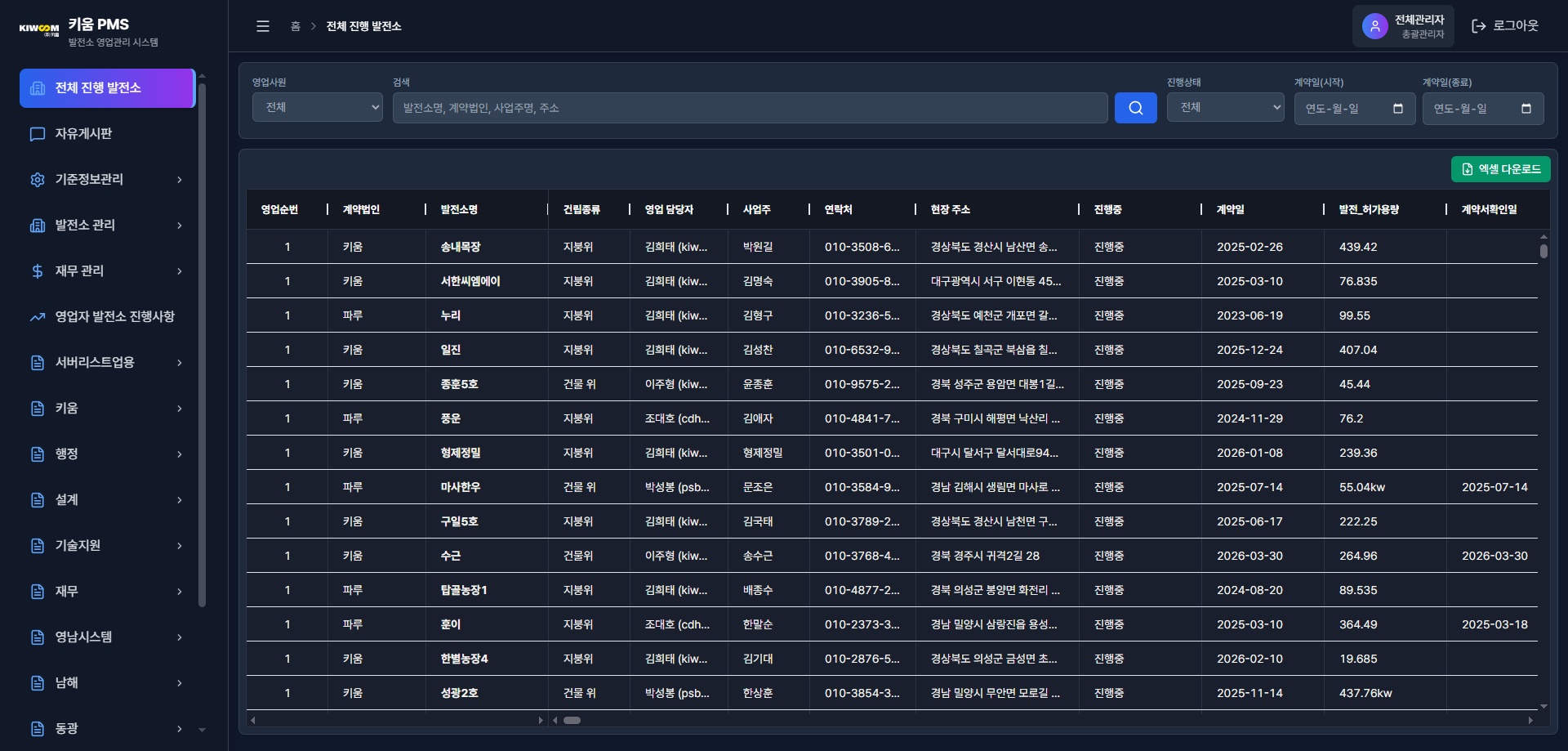Viewport: 1568px width, 751px height.
Task: Sort by 현장 주소 column header
Action: click(951, 210)
